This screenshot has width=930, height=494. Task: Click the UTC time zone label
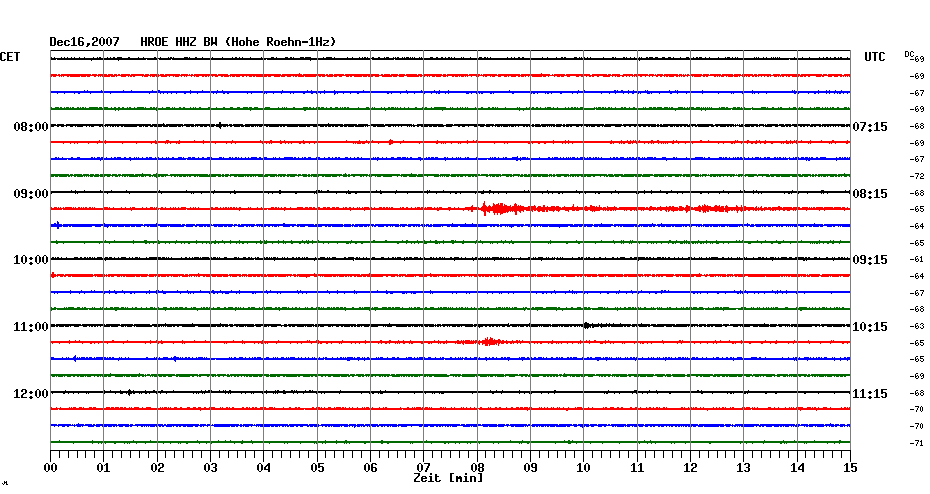pyautogui.click(x=874, y=57)
